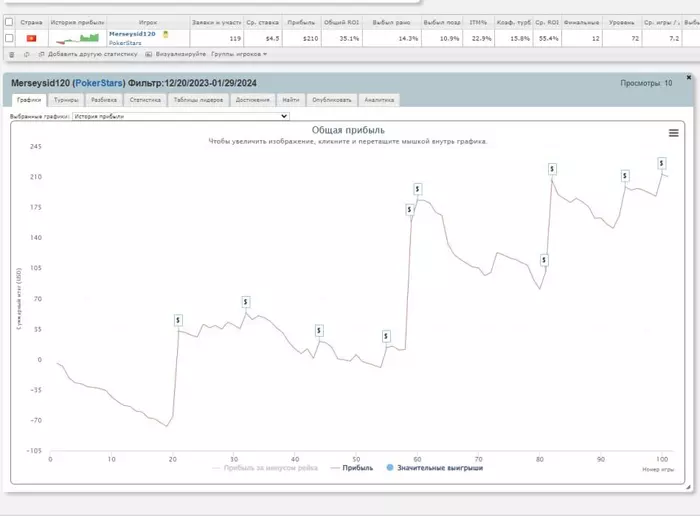This screenshot has width=700, height=516.
Task: Click the $ marker at game 60 peak near 190
Action: (417, 189)
